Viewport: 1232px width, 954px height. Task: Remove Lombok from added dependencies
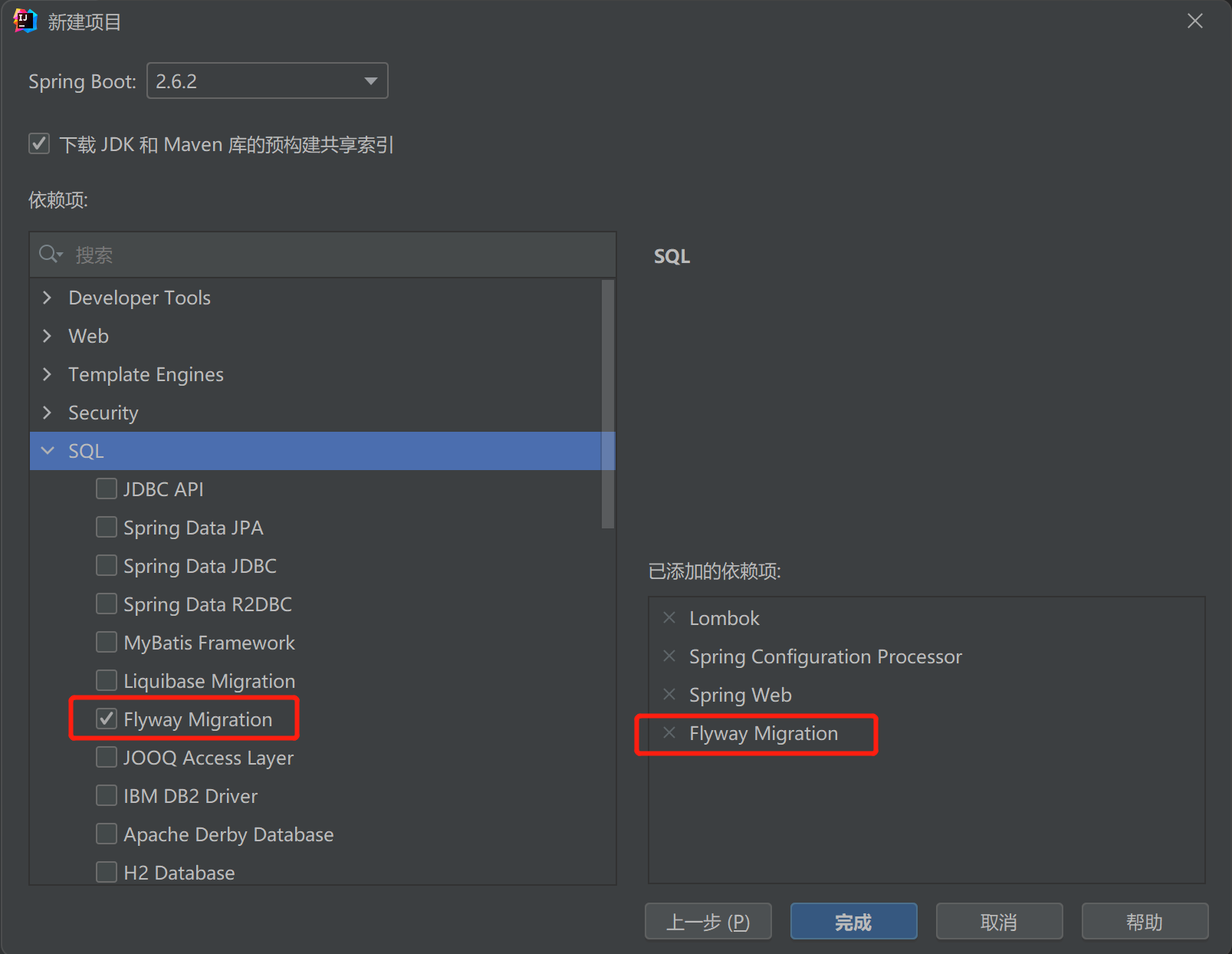669,617
